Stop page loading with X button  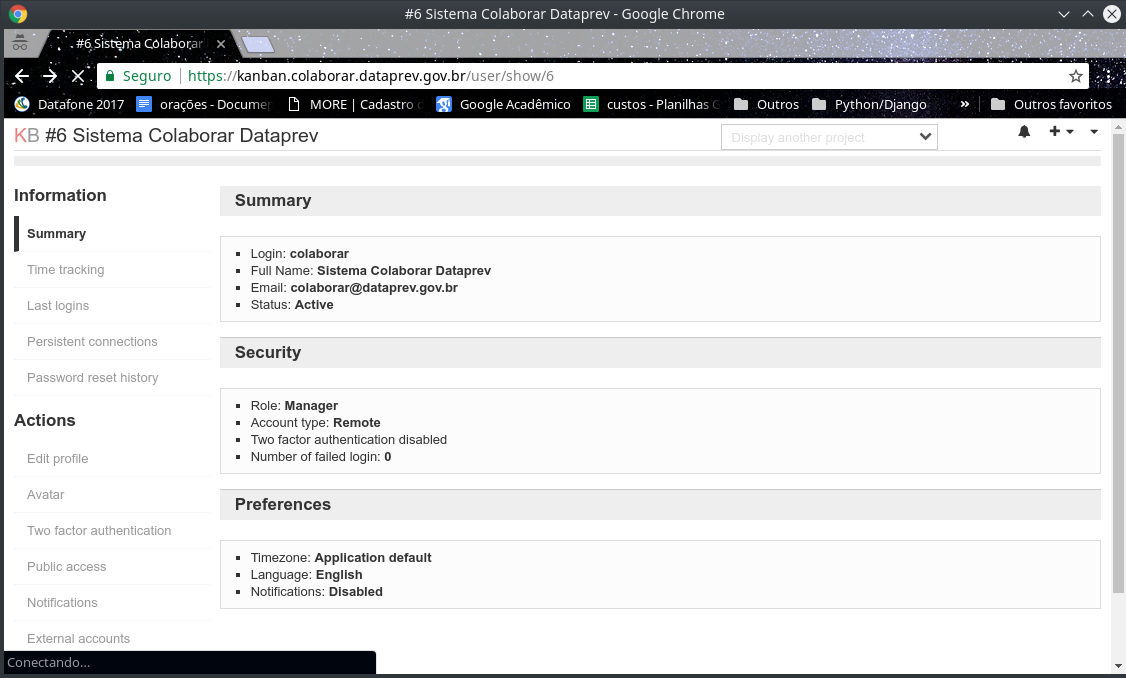point(78,76)
